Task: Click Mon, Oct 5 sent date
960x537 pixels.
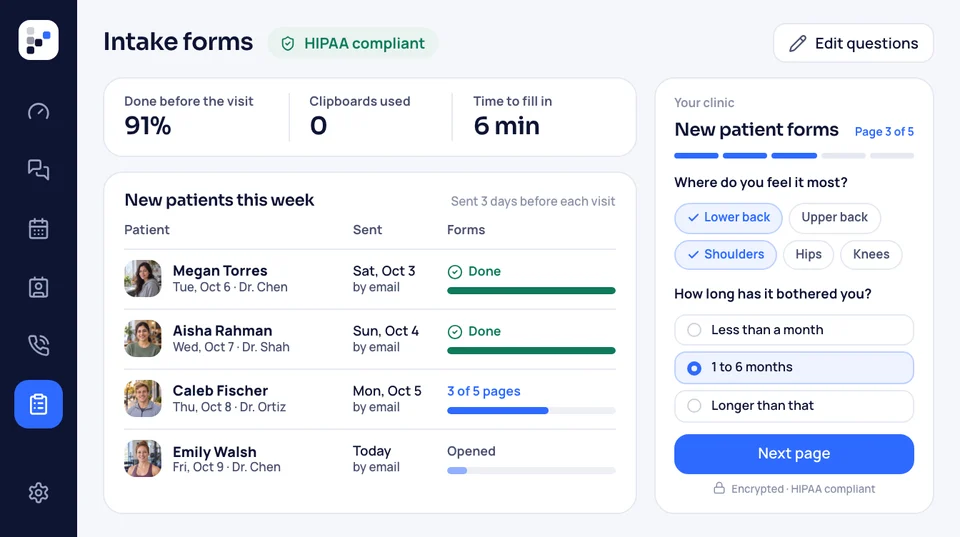Action: [387, 391]
